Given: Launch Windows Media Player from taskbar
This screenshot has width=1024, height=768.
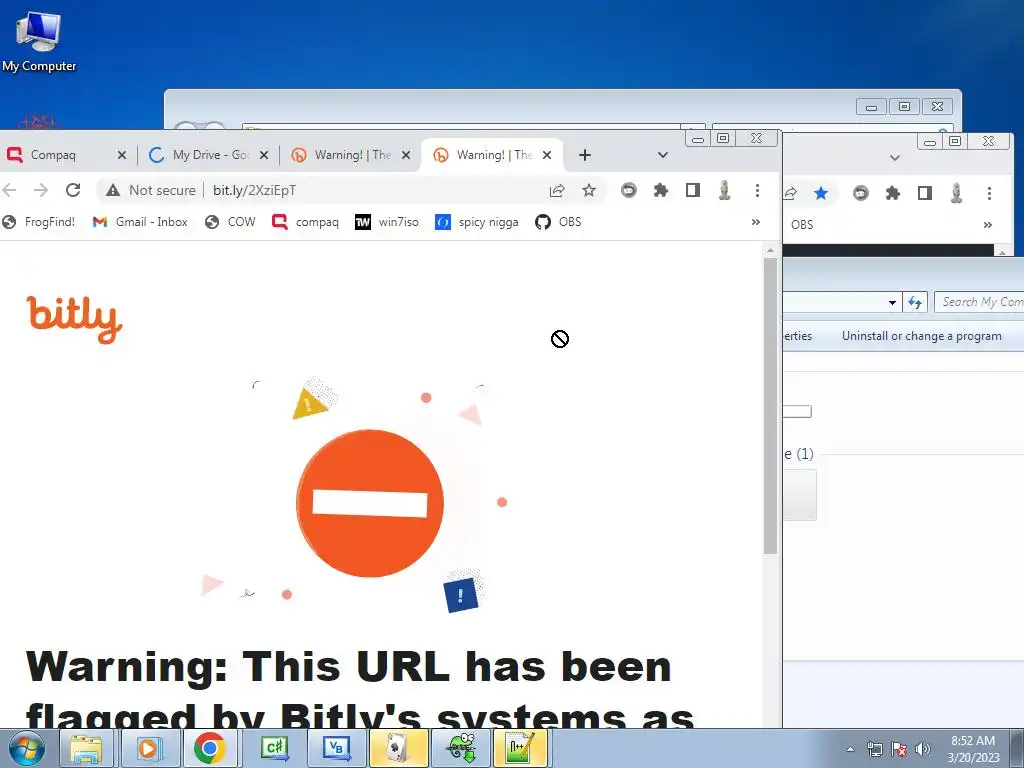Looking at the screenshot, I should pos(148,748).
